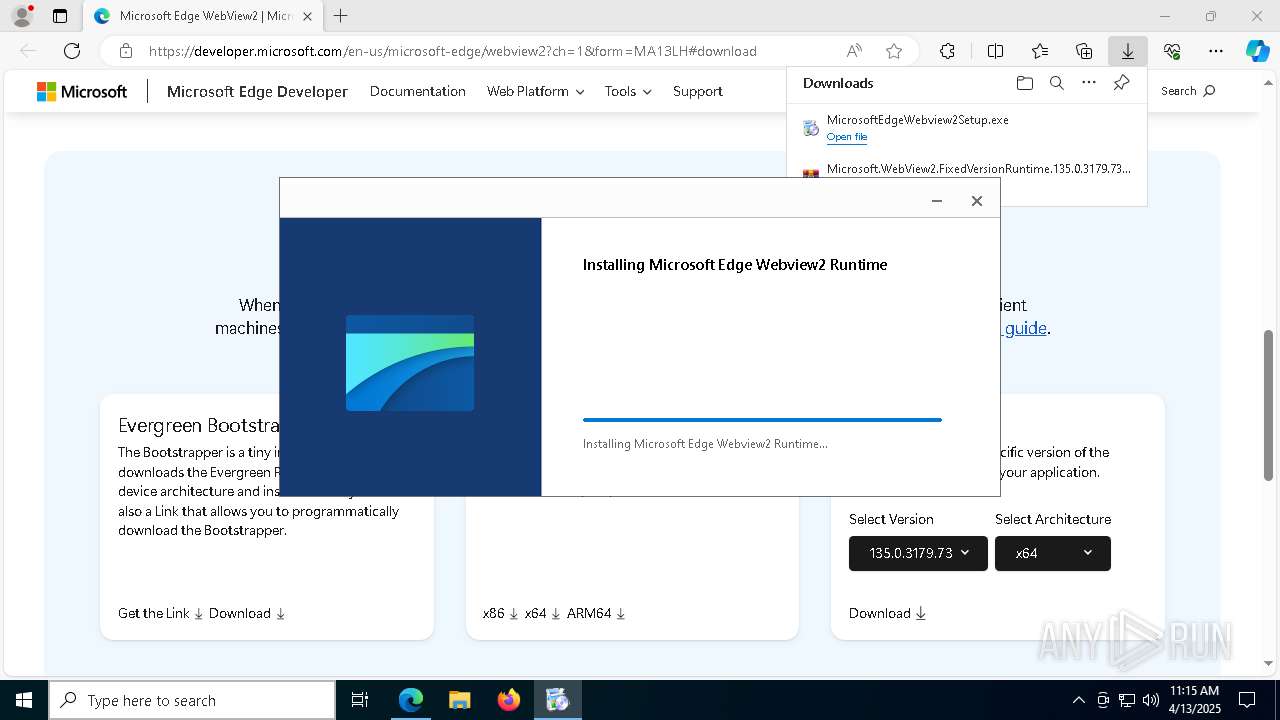1280x720 pixels.
Task: Open downloads folder icon in Downloads panel
Action: [x=1024, y=83]
